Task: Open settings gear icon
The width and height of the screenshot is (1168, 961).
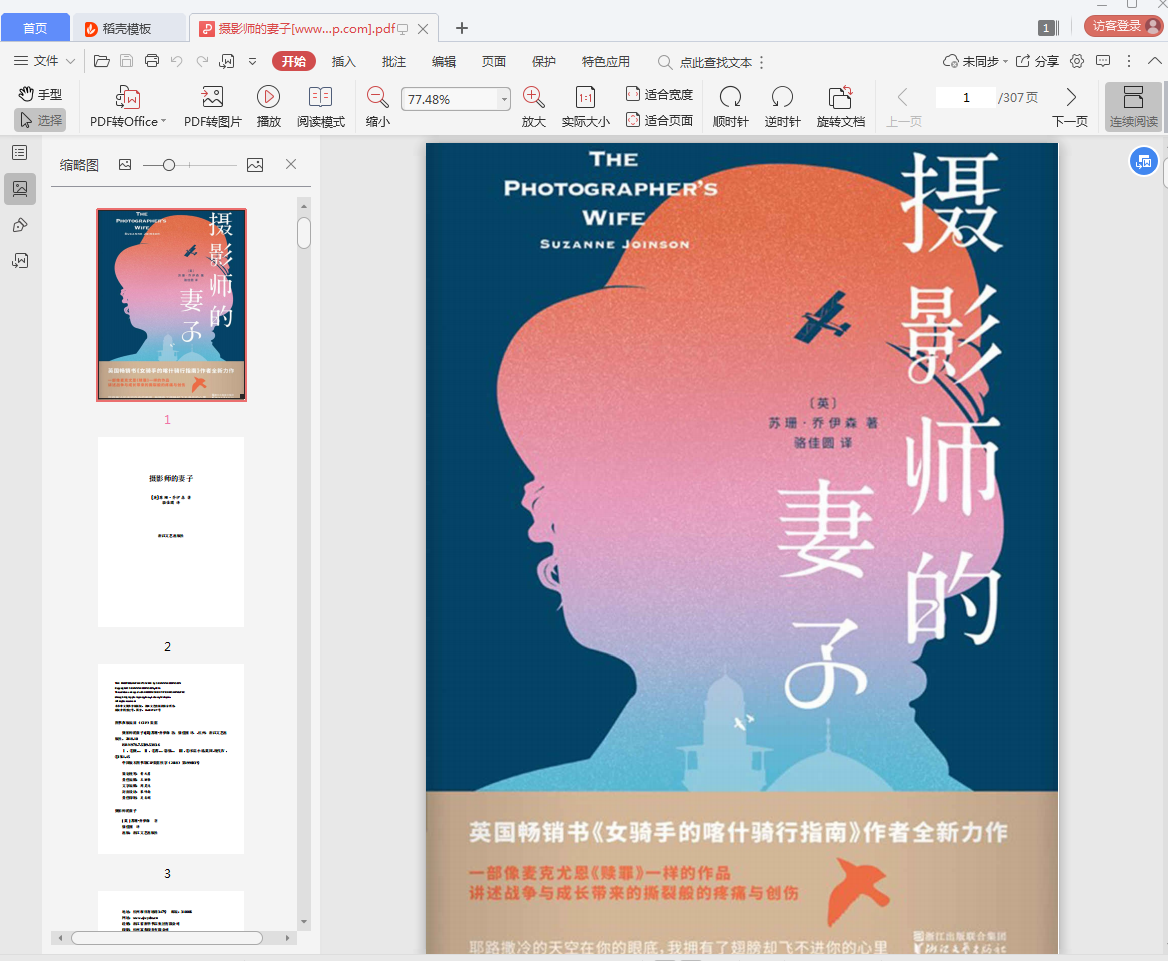Action: coord(1077,61)
